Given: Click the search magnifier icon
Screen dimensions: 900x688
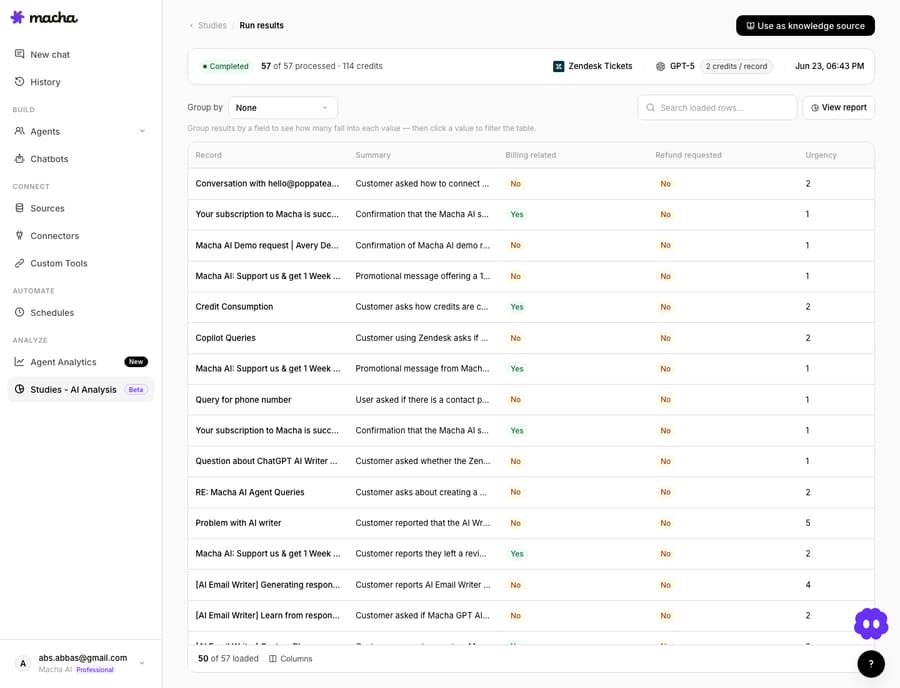Looking at the screenshot, I should pyautogui.click(x=650, y=108).
